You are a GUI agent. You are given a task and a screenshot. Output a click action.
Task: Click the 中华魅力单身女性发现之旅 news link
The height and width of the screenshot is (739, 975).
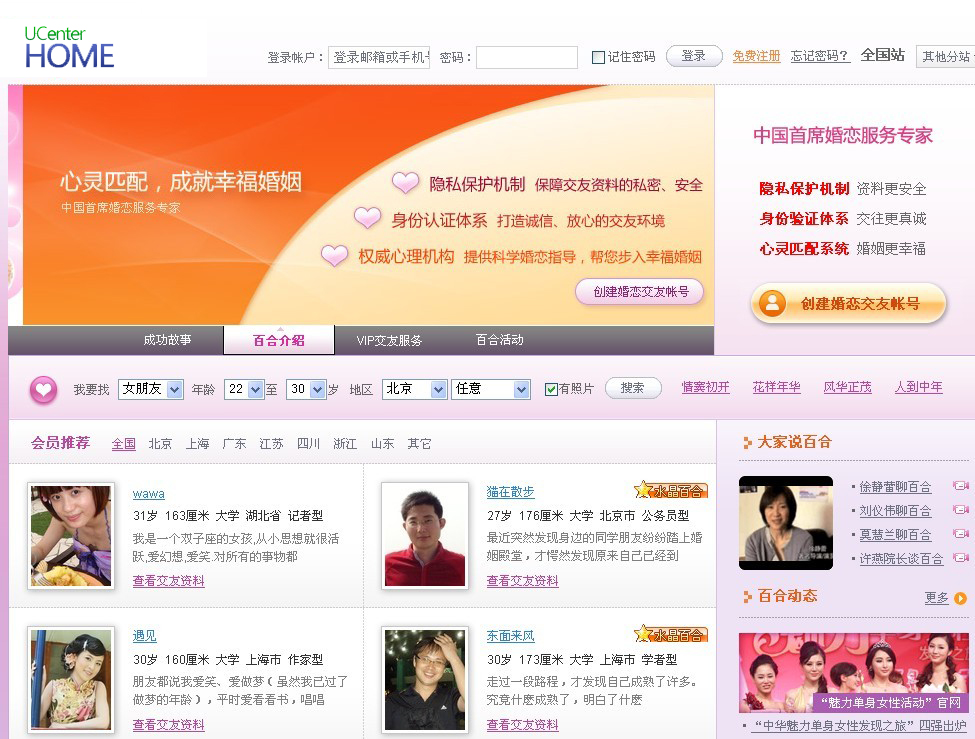859,725
